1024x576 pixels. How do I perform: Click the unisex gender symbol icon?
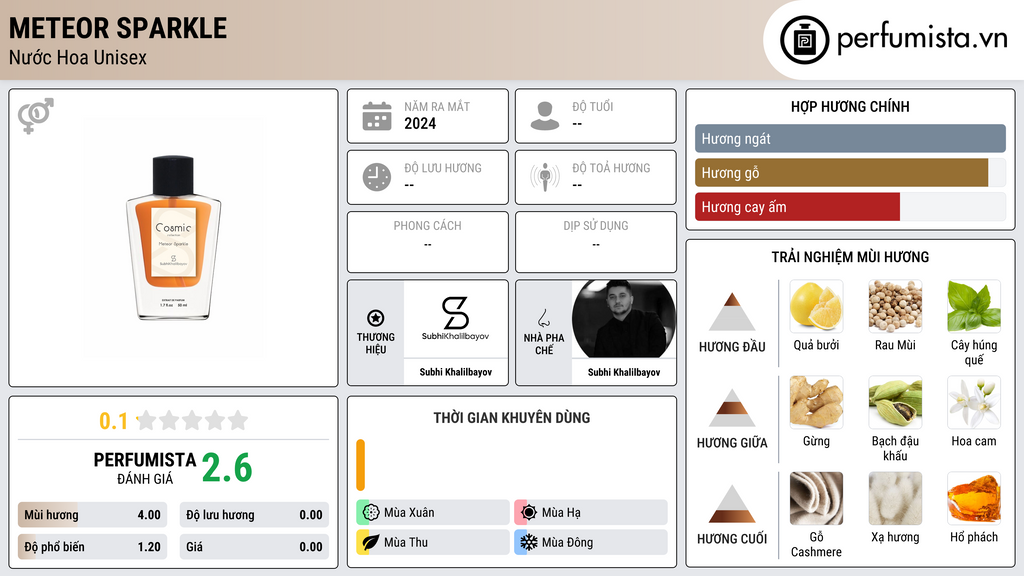click(x=36, y=116)
